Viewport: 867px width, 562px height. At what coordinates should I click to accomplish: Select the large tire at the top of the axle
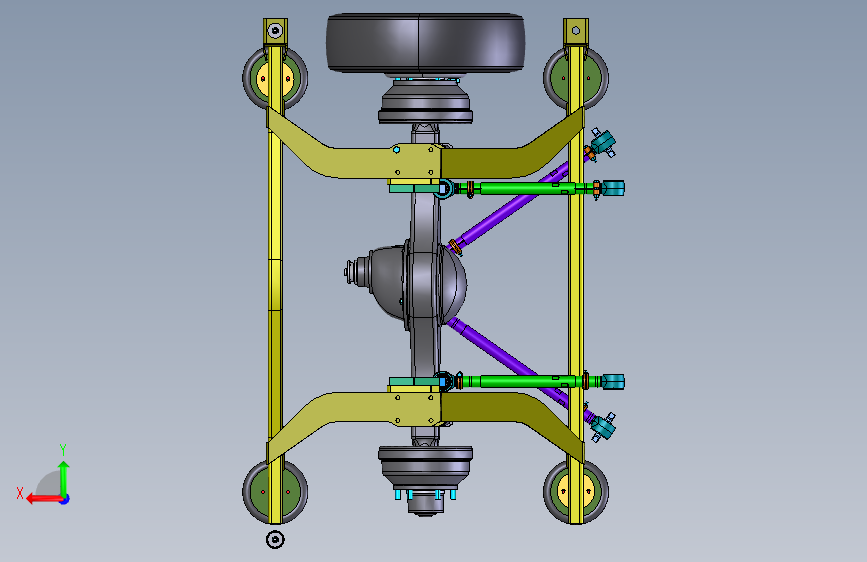[425, 43]
